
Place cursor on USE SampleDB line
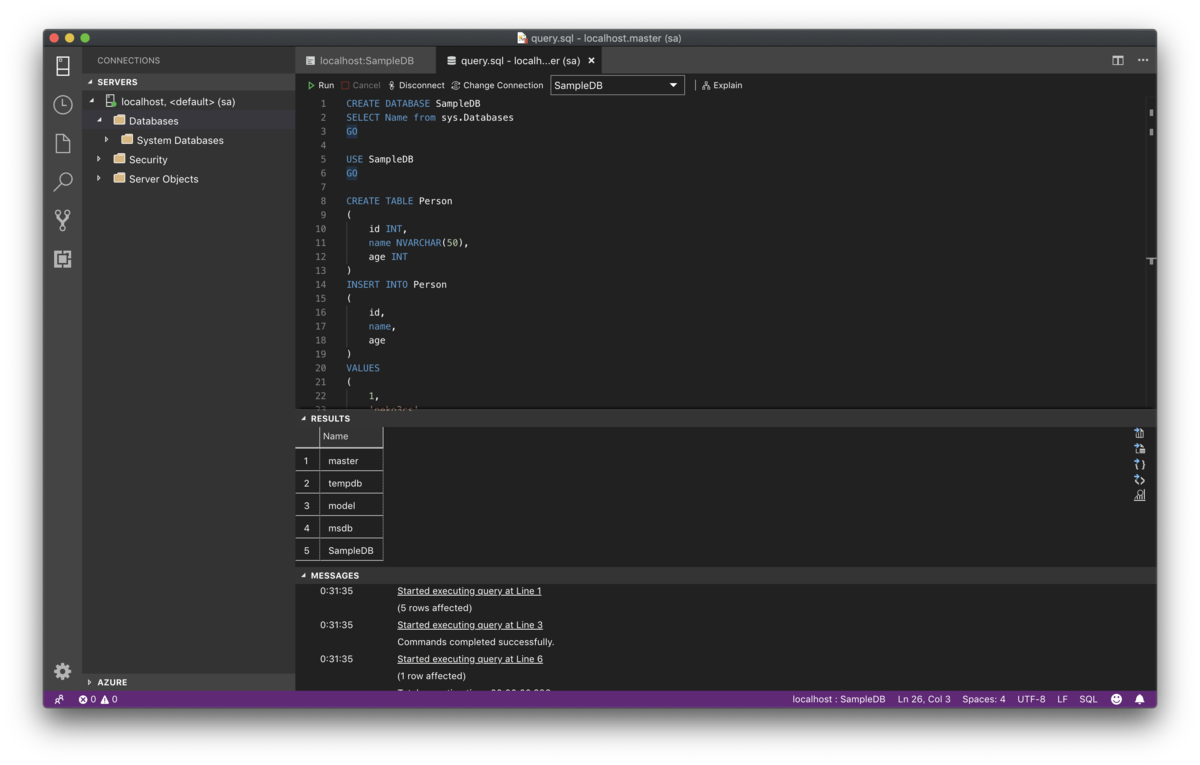380,159
